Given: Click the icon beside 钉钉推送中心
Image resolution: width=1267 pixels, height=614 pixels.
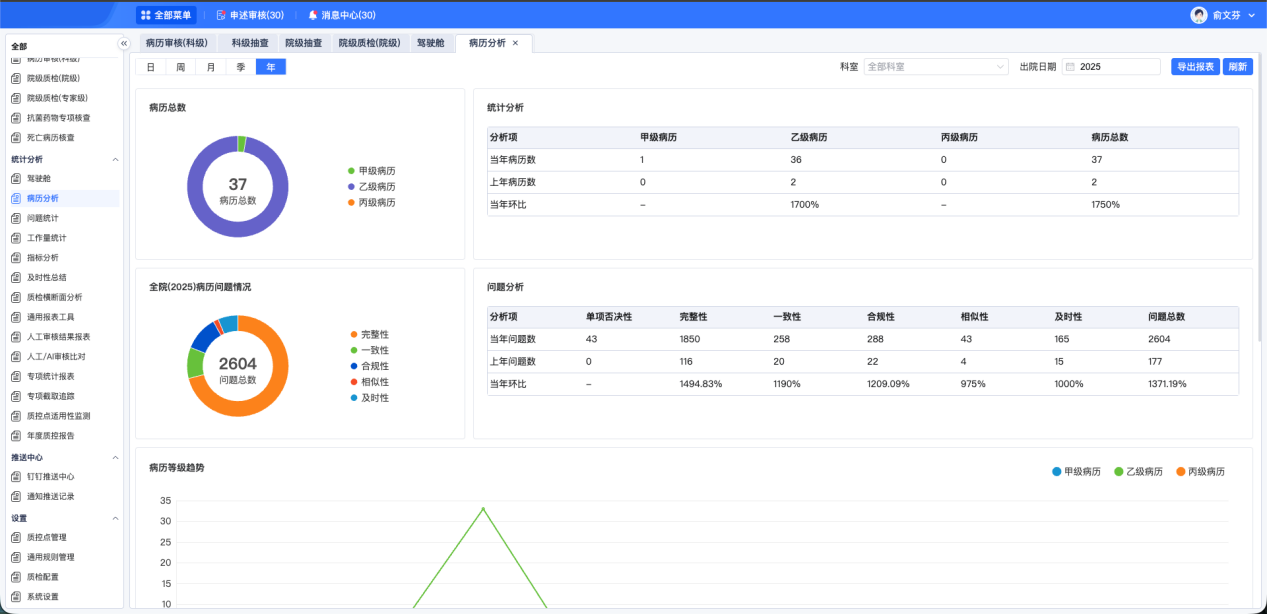Looking at the screenshot, I should [x=16, y=477].
